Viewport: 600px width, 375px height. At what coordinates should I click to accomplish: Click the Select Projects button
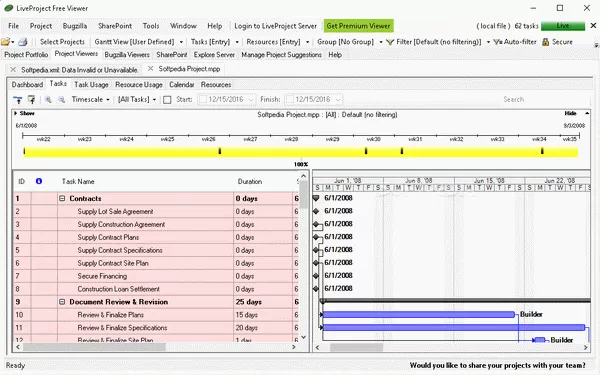pyautogui.click(x=62, y=42)
